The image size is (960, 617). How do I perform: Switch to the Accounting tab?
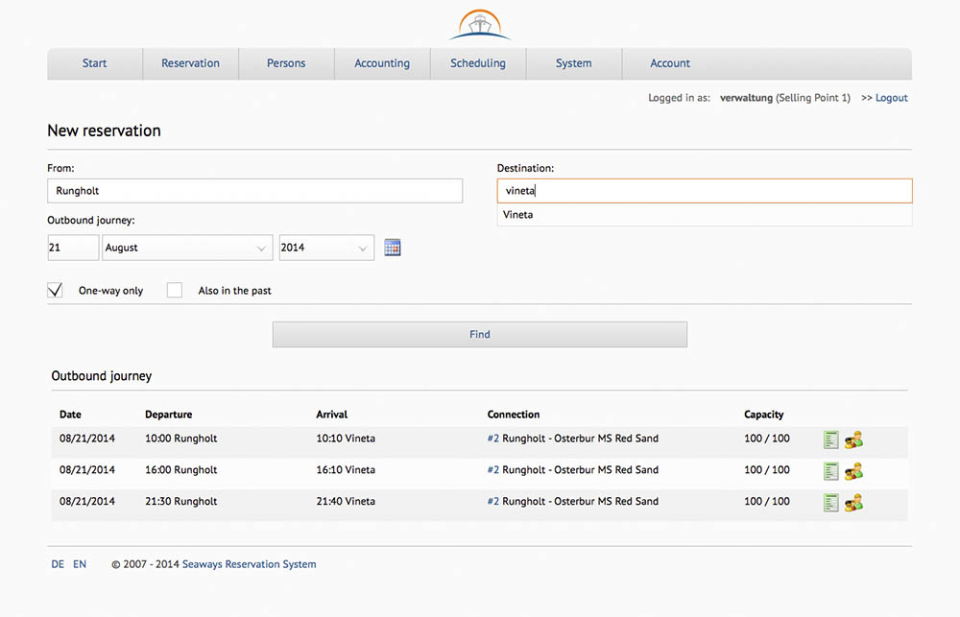pyautogui.click(x=382, y=63)
